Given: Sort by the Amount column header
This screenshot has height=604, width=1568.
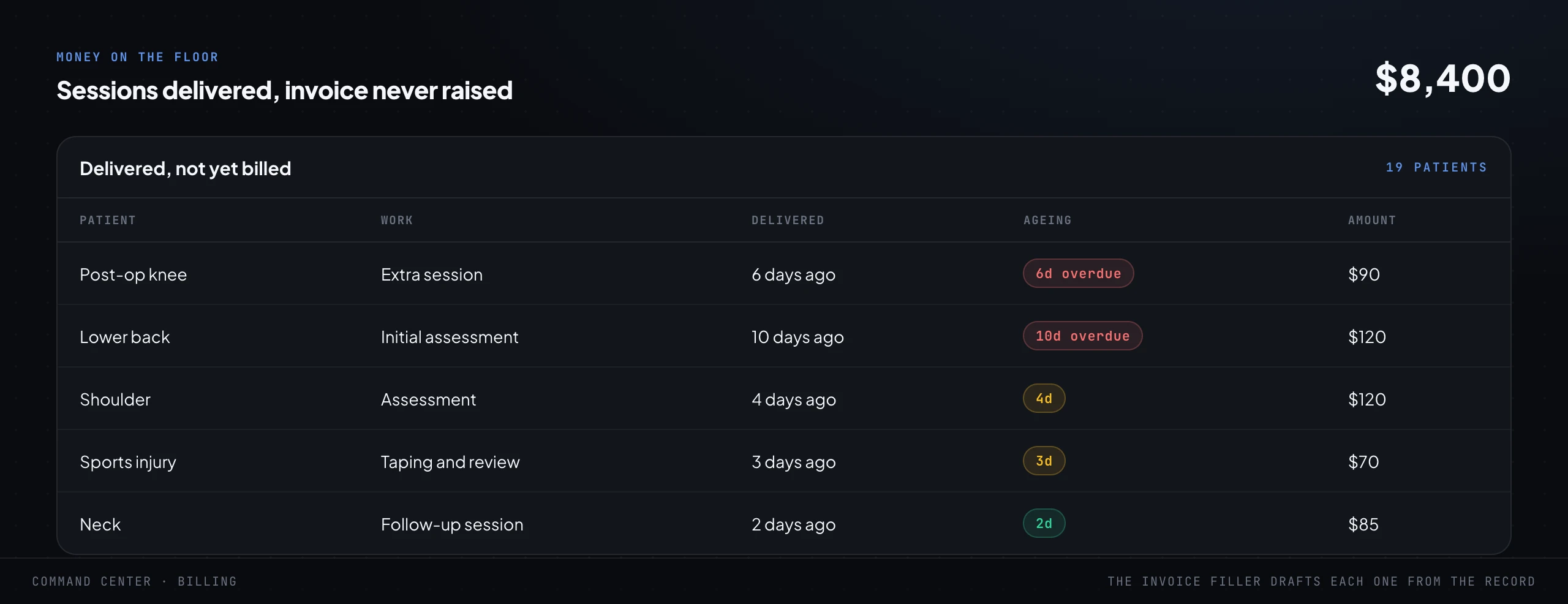Looking at the screenshot, I should [1372, 221].
